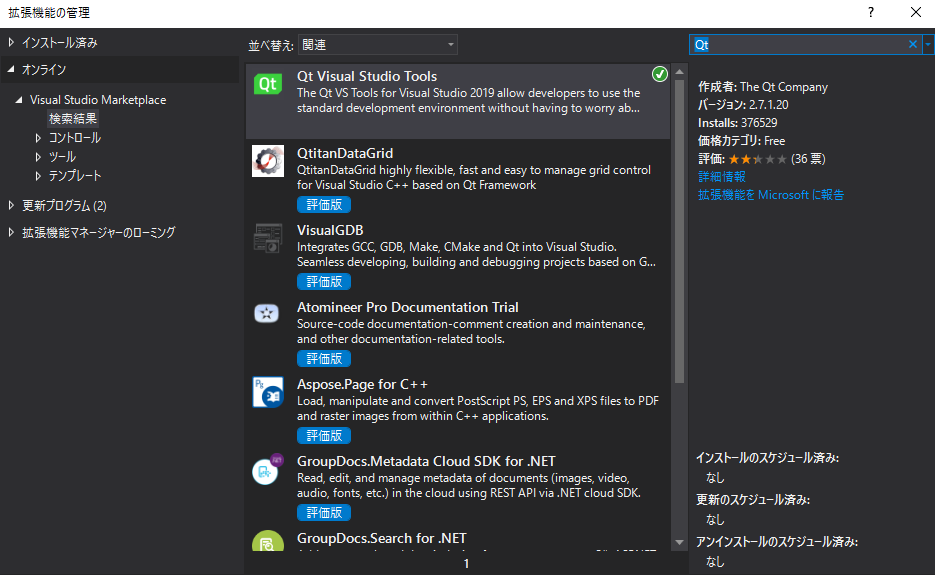Screen dimensions: 935x575
Task: Click the 評価版 badge under Aspose.Page
Action: coord(324,435)
